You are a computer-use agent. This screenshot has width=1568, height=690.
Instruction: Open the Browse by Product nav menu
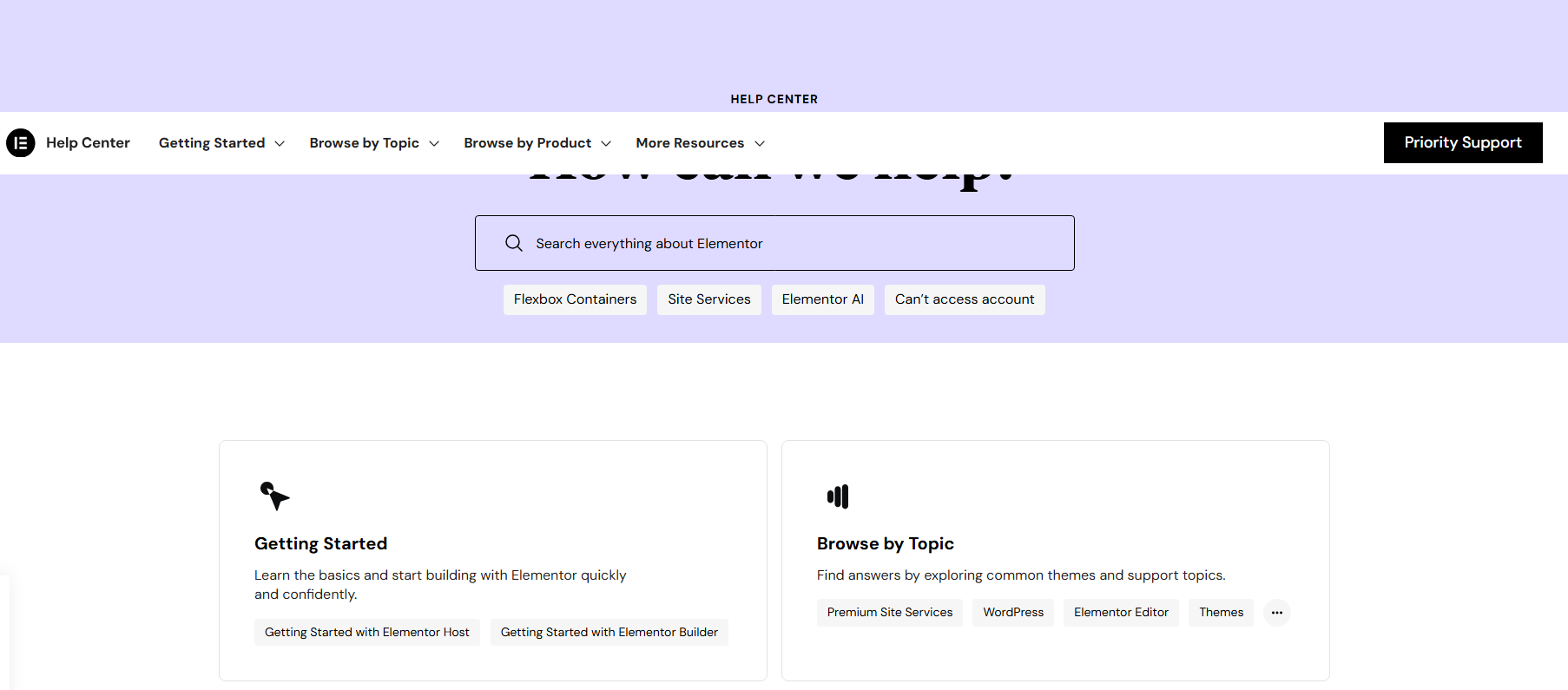(537, 143)
